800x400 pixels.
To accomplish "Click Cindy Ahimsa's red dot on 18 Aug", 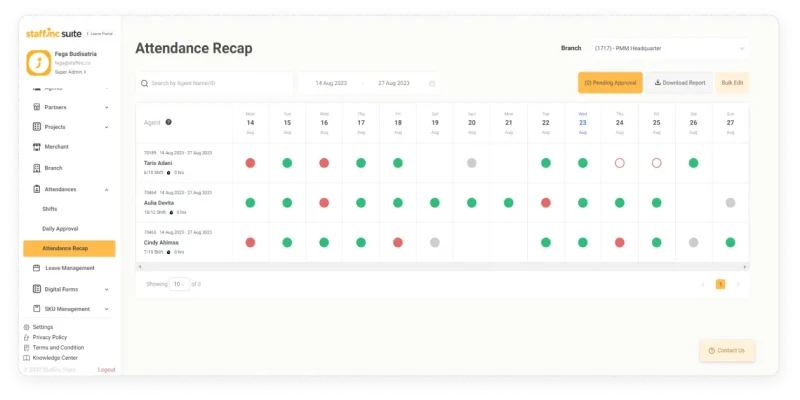I will (398, 242).
